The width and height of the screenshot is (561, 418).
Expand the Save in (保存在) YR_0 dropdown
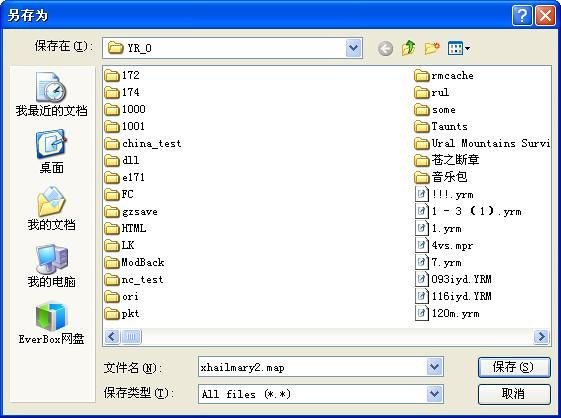pos(353,48)
